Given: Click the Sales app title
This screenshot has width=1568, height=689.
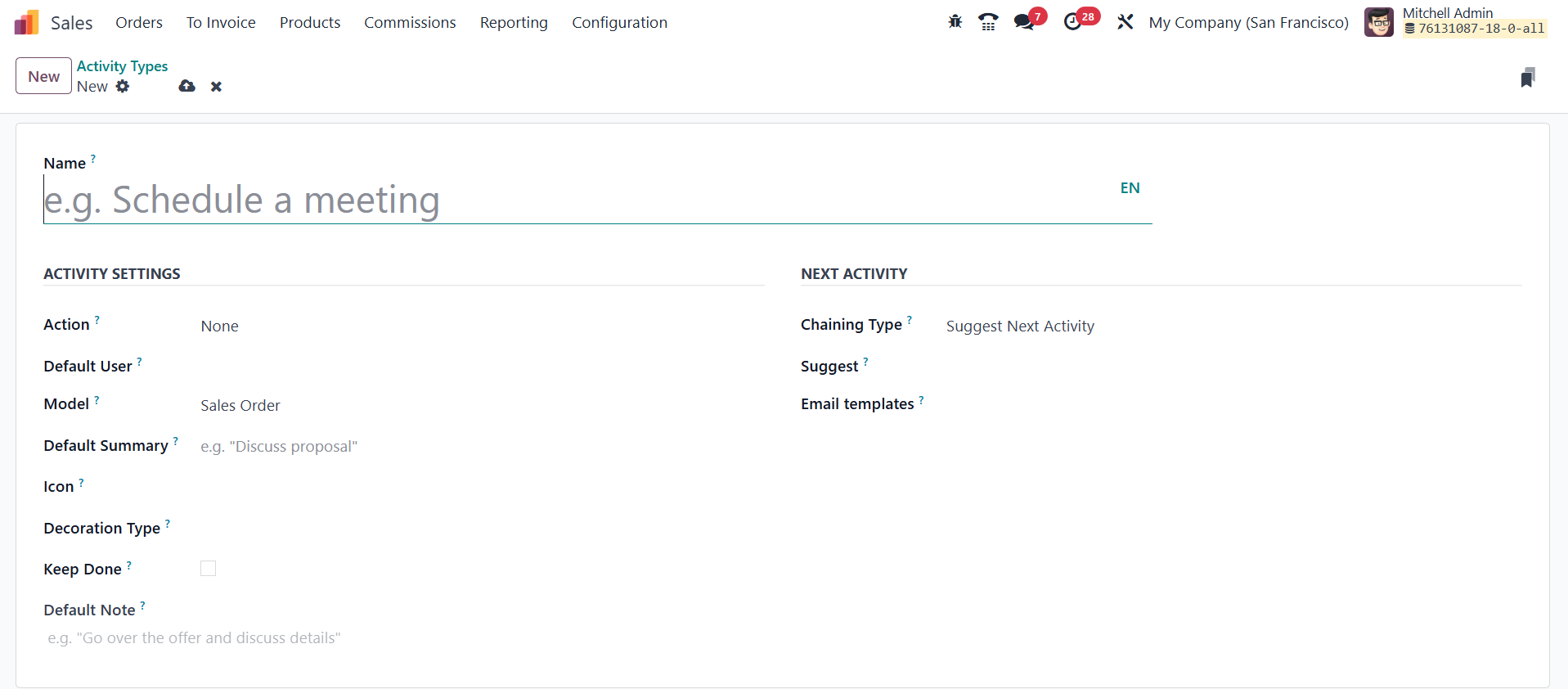Looking at the screenshot, I should 72,23.
